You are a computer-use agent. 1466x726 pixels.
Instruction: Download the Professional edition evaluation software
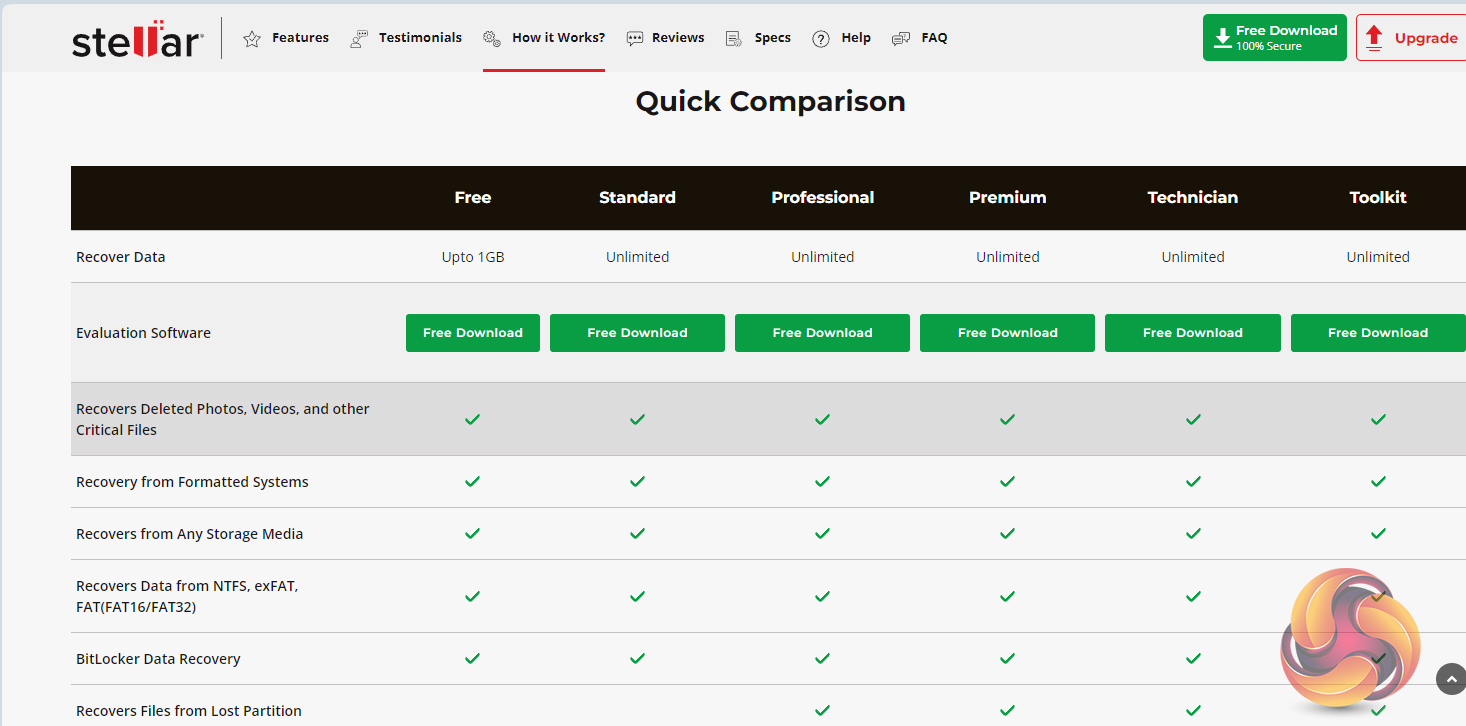[822, 333]
